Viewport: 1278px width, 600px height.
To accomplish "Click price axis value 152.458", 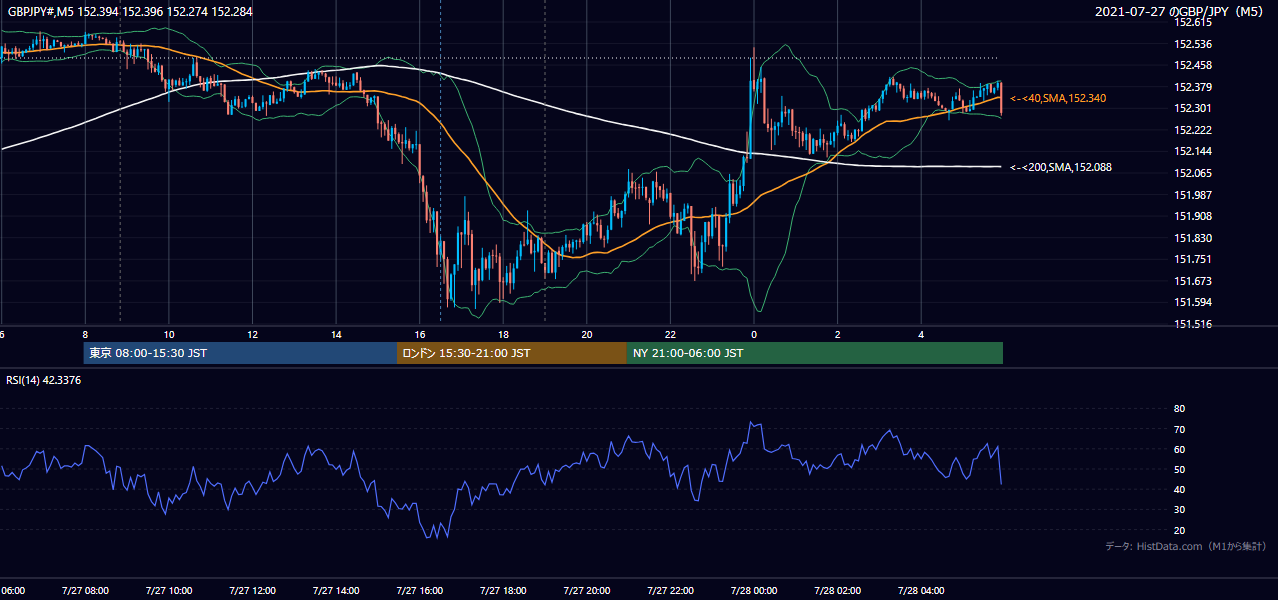I will click(x=1192, y=65).
